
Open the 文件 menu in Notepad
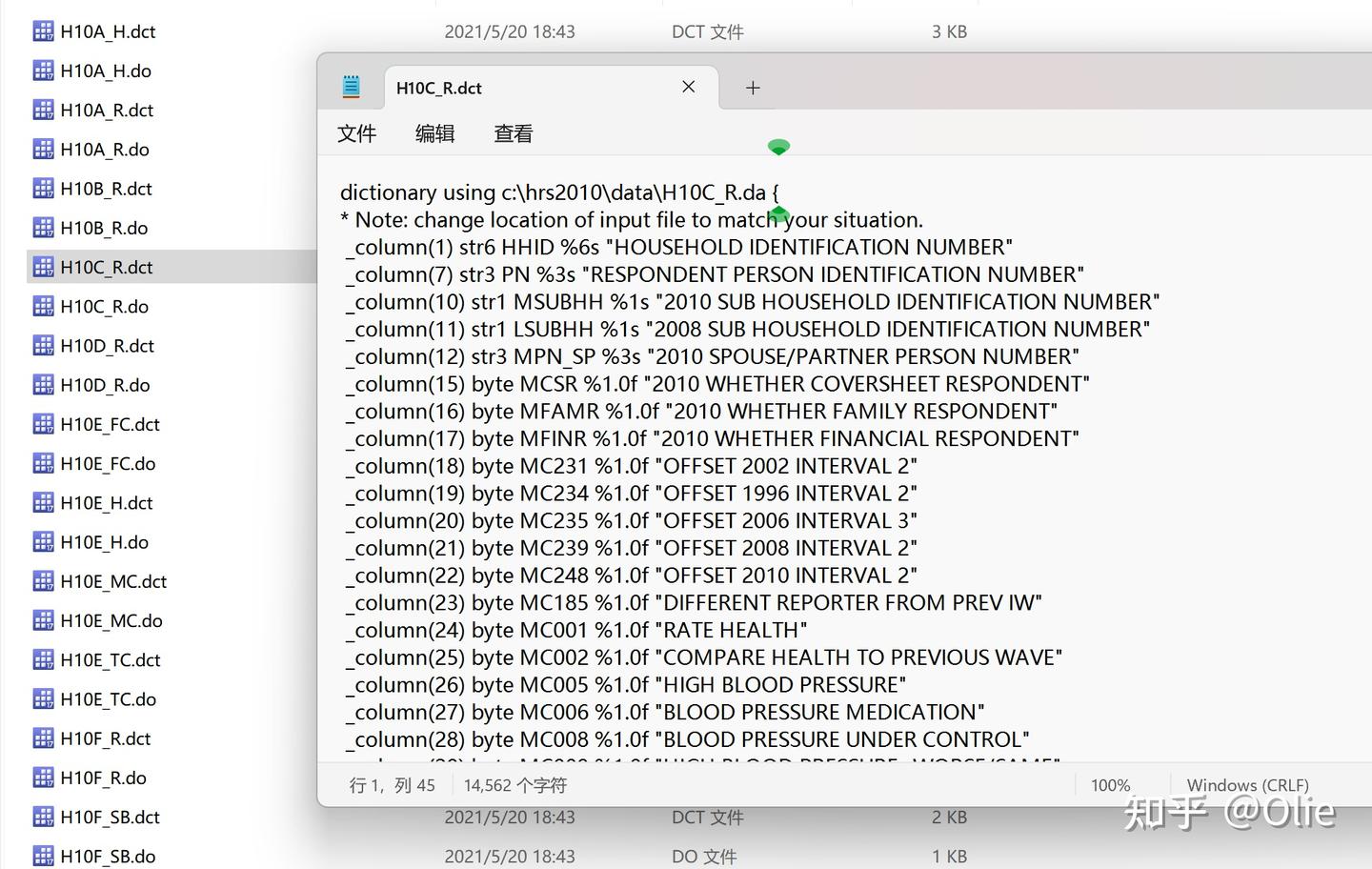pyautogui.click(x=356, y=133)
